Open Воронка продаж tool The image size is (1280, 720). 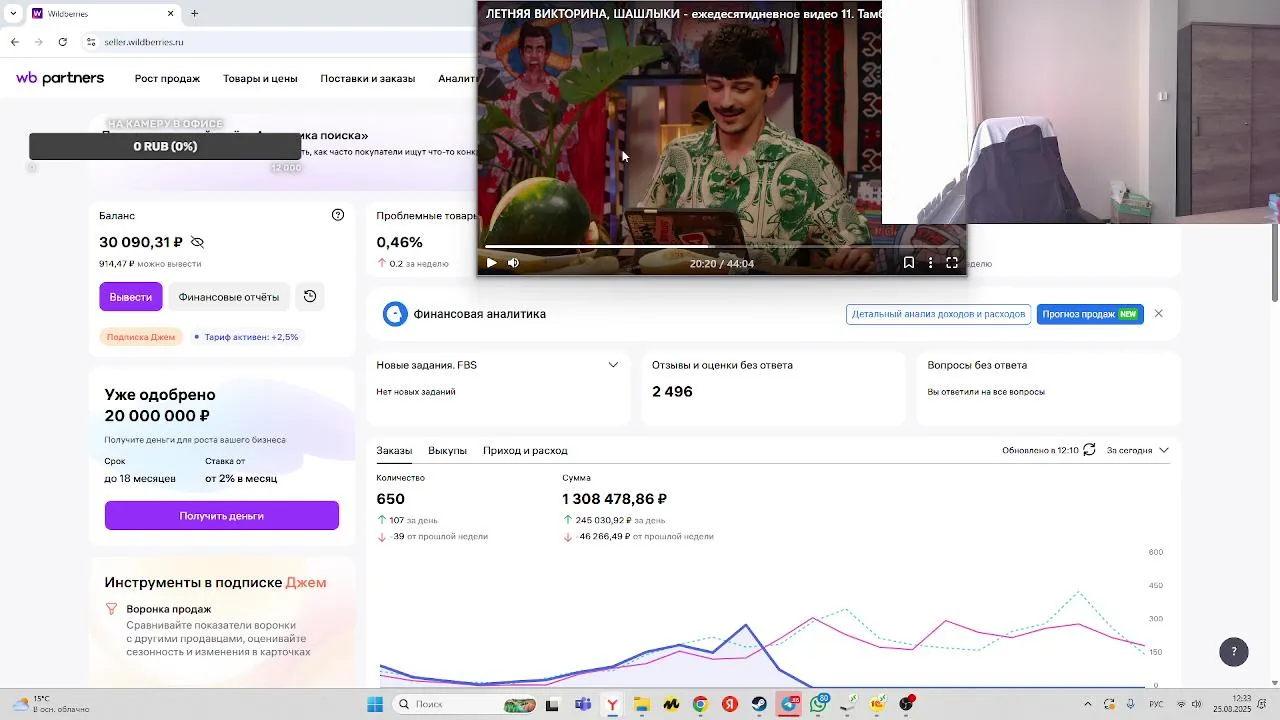(169, 609)
